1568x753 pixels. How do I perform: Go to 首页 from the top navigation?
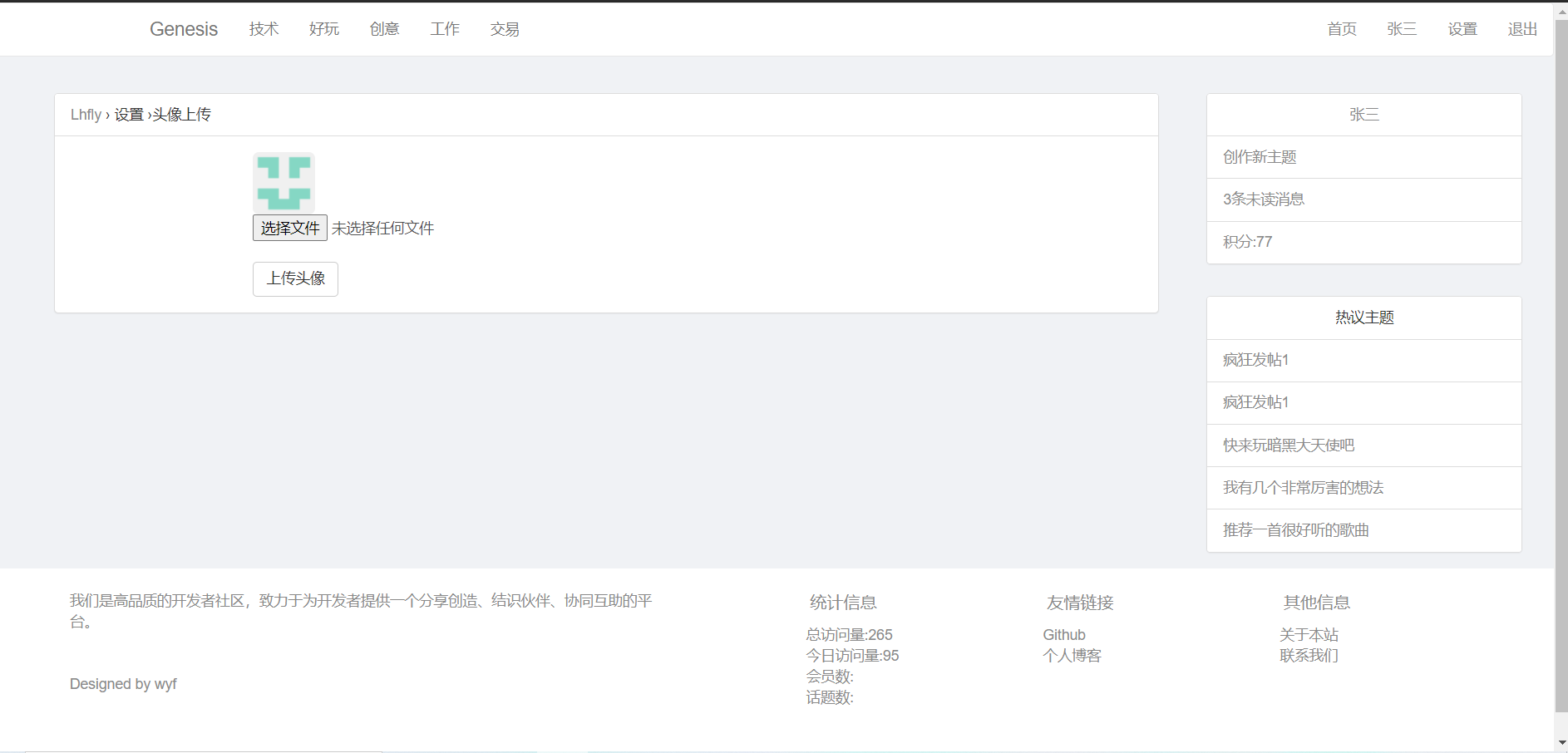(1341, 29)
